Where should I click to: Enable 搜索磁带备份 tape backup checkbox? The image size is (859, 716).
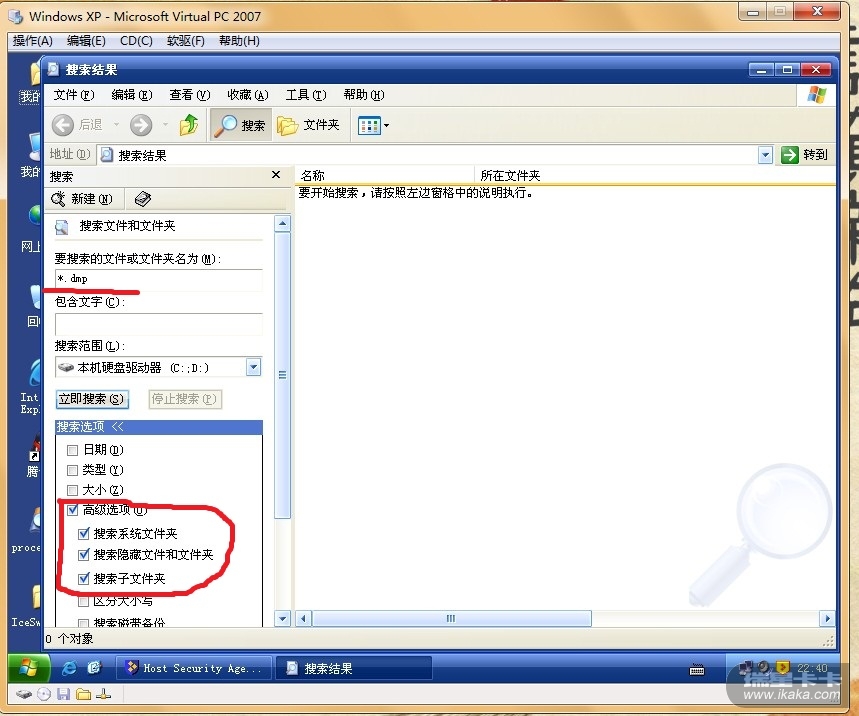tap(84, 623)
